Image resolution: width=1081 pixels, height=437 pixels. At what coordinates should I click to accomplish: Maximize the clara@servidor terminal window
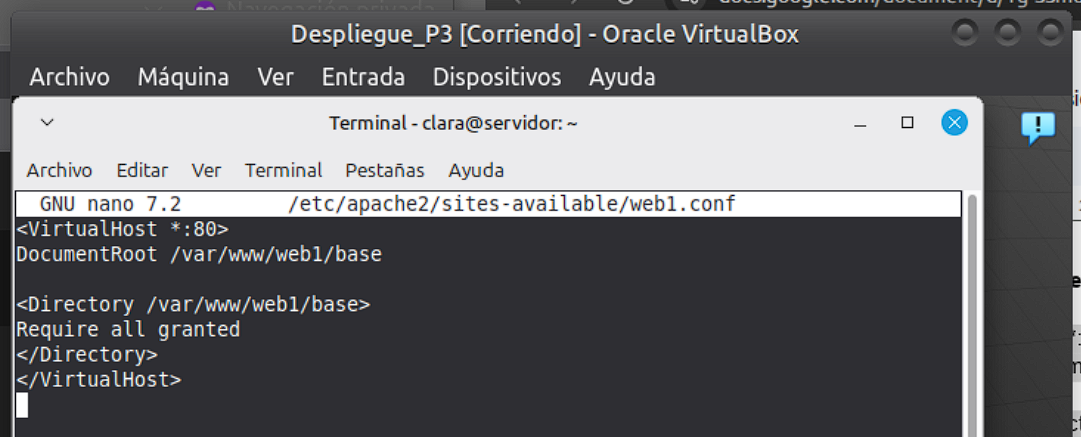pos(907,123)
